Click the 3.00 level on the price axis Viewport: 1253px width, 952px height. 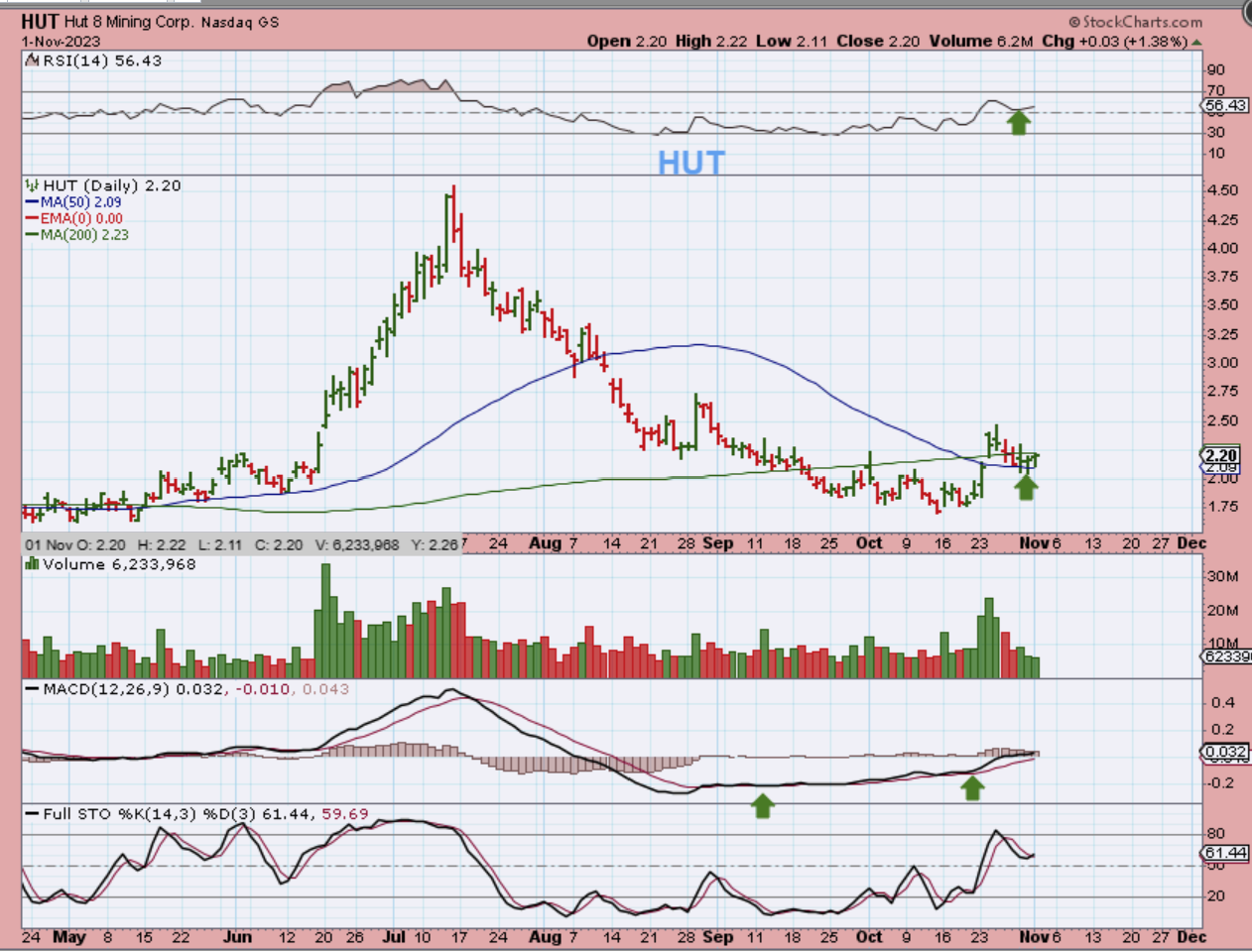click(1222, 362)
